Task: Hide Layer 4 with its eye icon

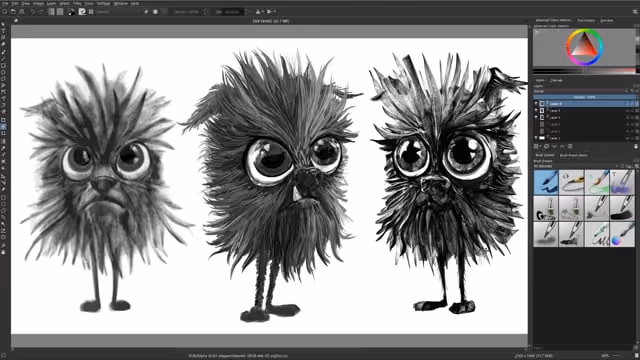Action: (x=536, y=117)
